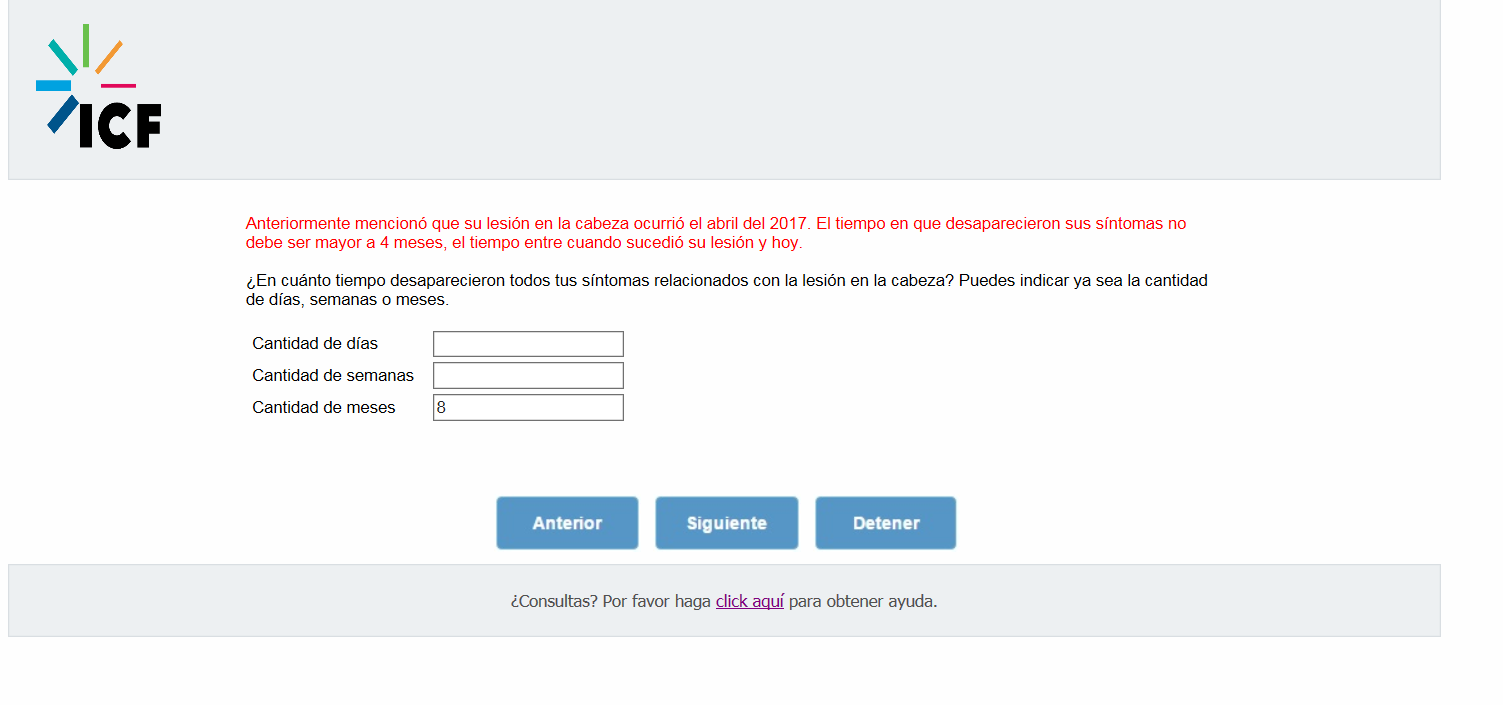Click the ¿Consultas? footer text

pos(554,601)
